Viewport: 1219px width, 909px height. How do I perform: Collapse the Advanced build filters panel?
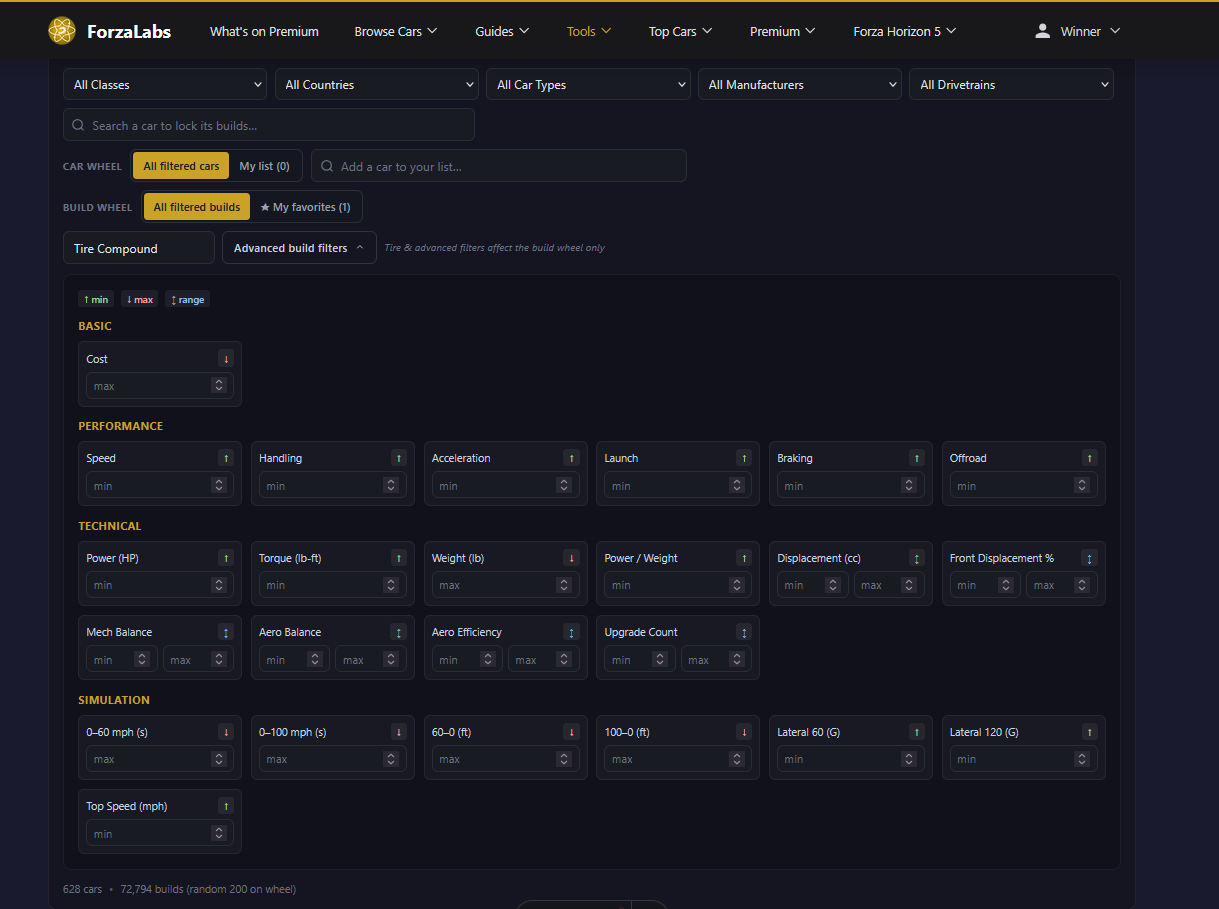point(299,248)
